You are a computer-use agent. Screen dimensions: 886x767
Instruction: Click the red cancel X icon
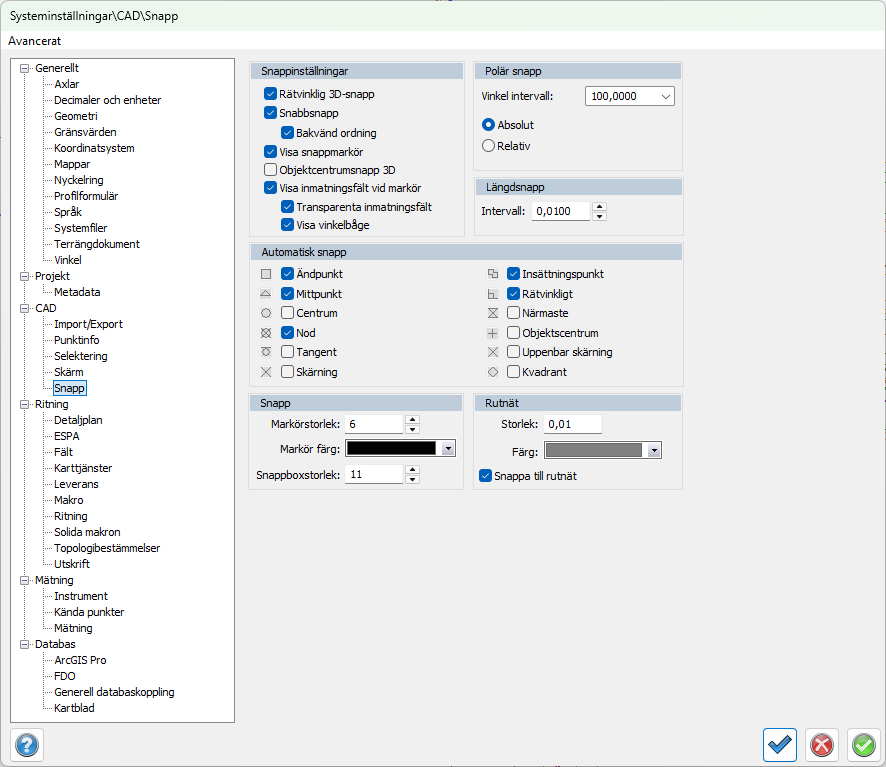822,745
